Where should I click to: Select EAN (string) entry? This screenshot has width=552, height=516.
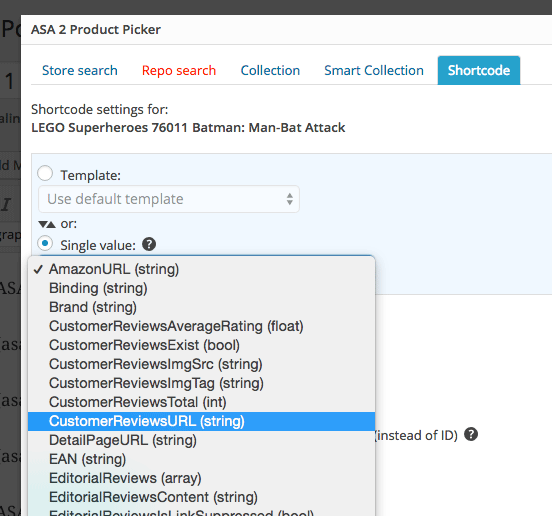pyautogui.click(x=201, y=459)
